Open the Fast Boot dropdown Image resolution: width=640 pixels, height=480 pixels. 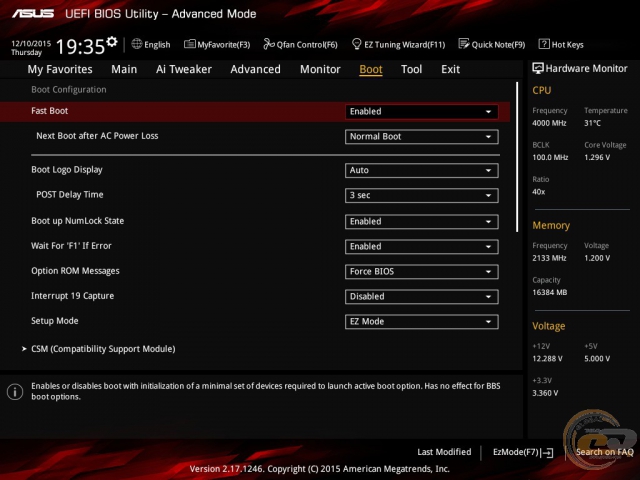[421, 112]
